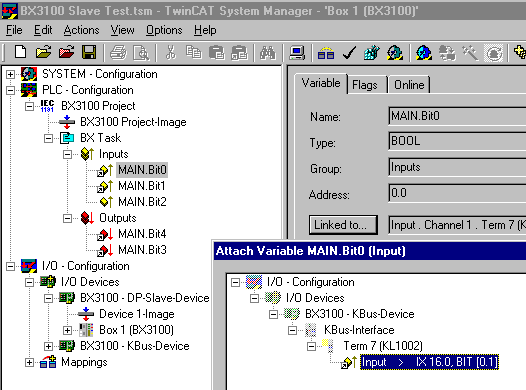The width and height of the screenshot is (526, 390).
Task: Select the Variable tab
Action: (x=321, y=83)
